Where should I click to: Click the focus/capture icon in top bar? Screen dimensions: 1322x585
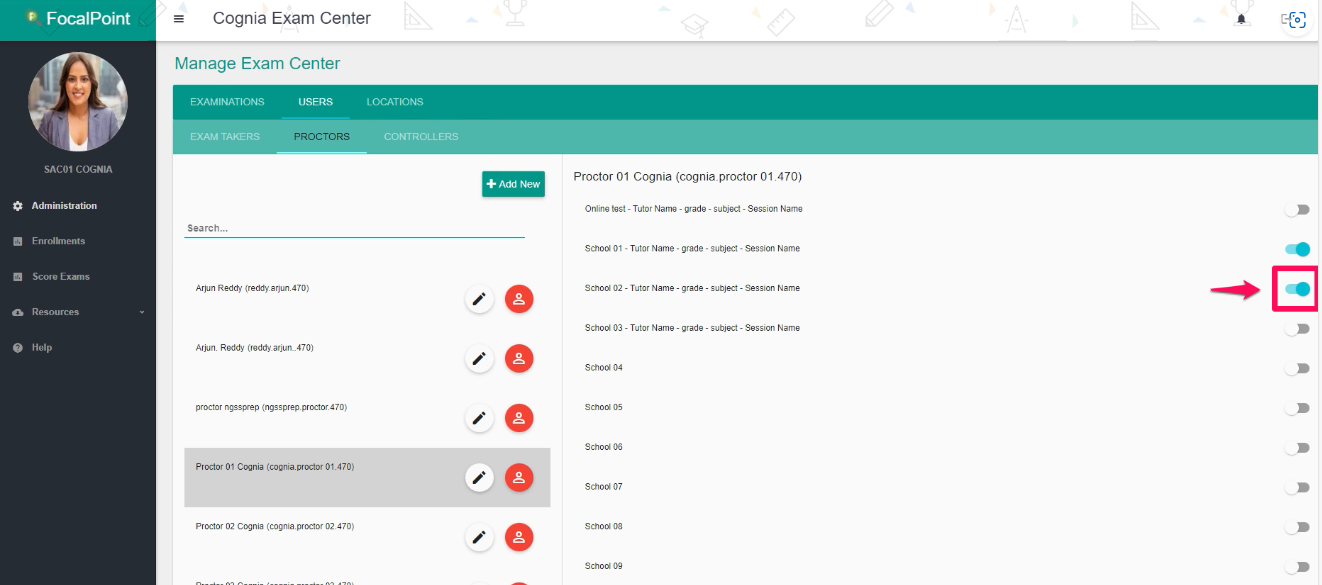coord(1296,19)
